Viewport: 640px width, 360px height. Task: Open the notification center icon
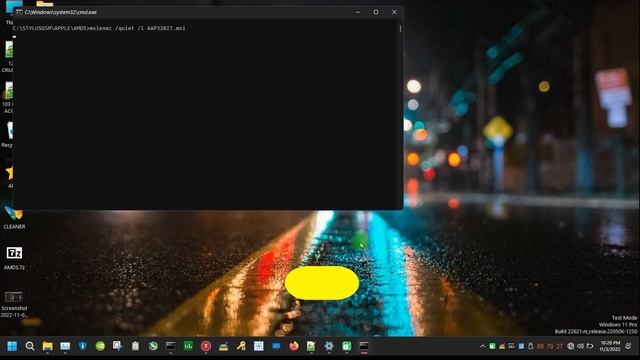coord(629,346)
